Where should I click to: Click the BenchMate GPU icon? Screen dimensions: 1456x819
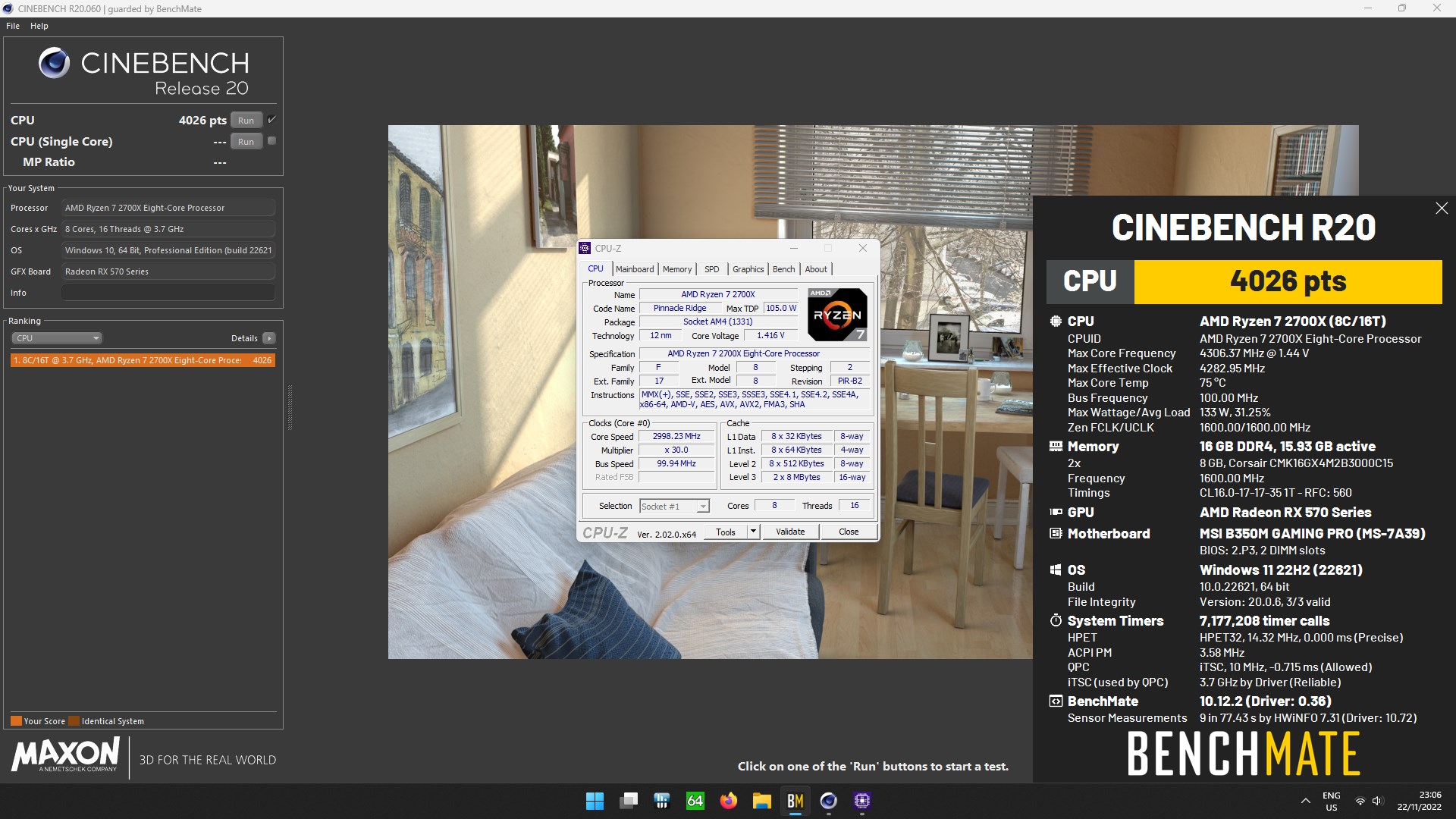(x=1056, y=512)
